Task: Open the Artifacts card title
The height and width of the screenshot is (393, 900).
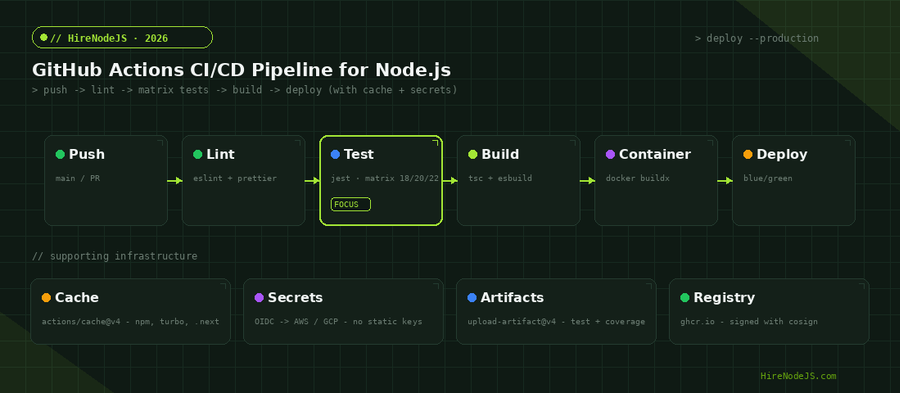Action: pos(512,298)
